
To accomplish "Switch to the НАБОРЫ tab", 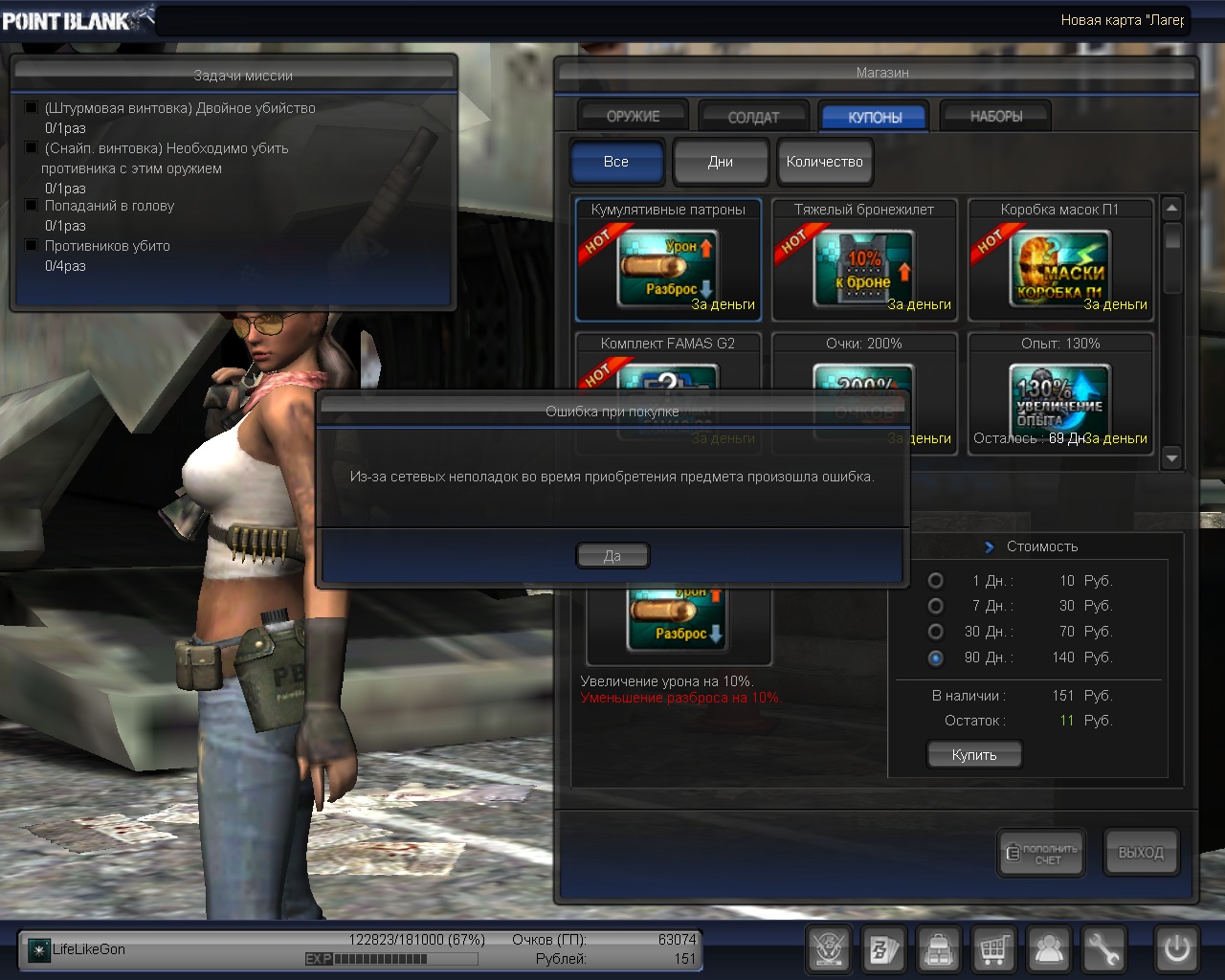I will click(x=995, y=116).
